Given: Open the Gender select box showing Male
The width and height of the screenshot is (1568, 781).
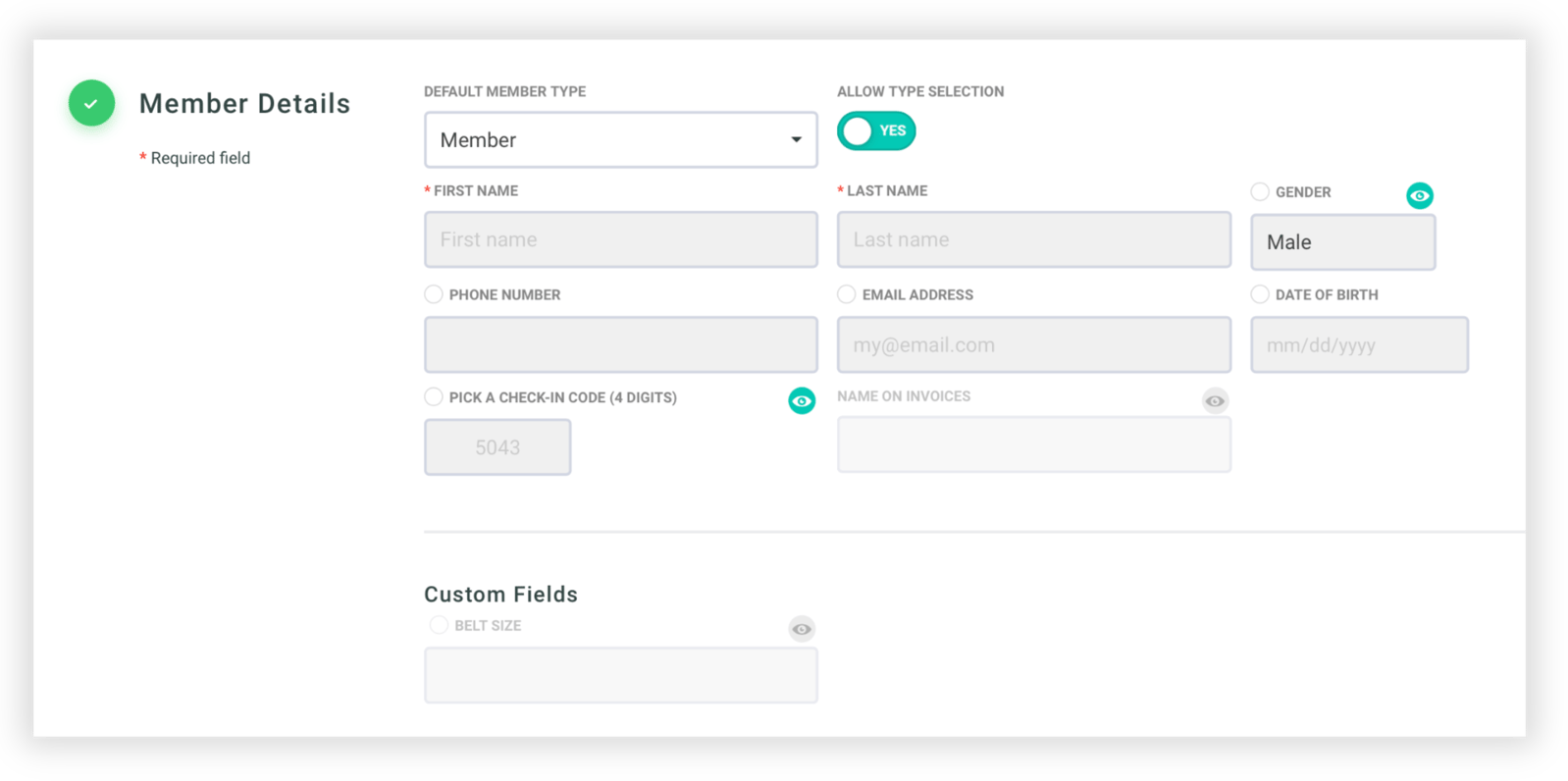Looking at the screenshot, I should pos(1342,241).
